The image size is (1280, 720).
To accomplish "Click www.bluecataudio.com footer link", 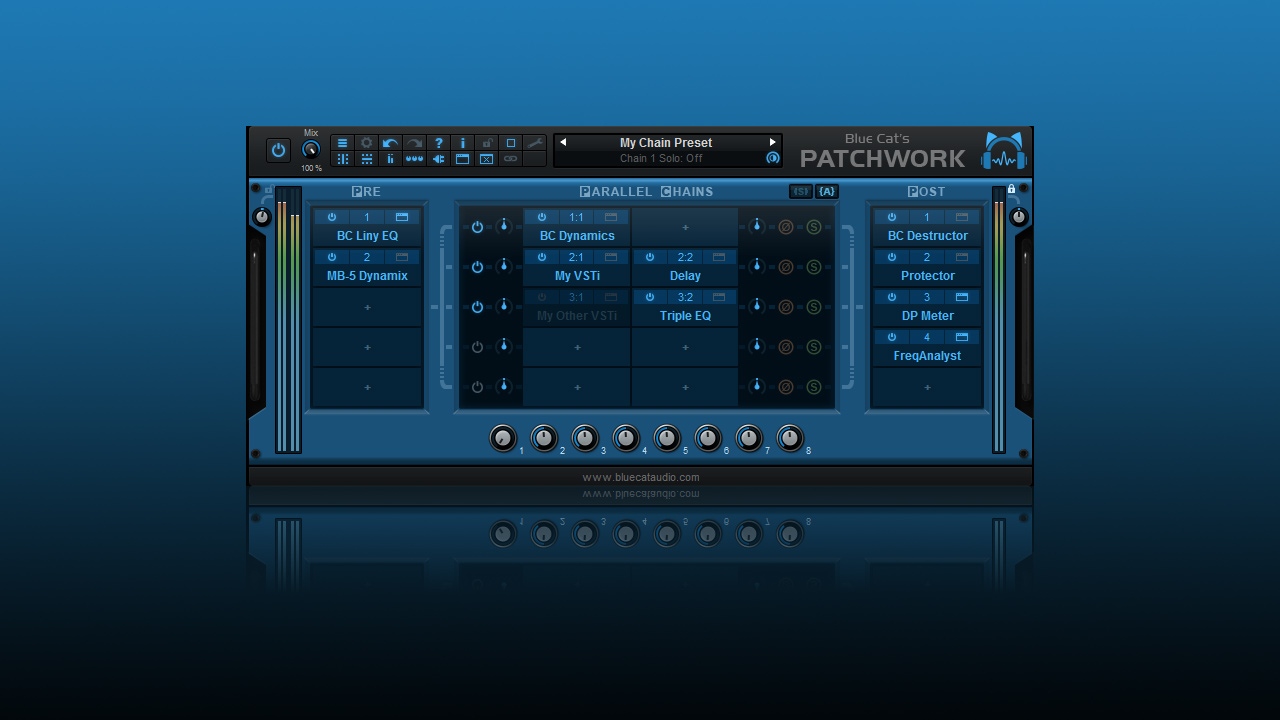I will [x=641, y=477].
